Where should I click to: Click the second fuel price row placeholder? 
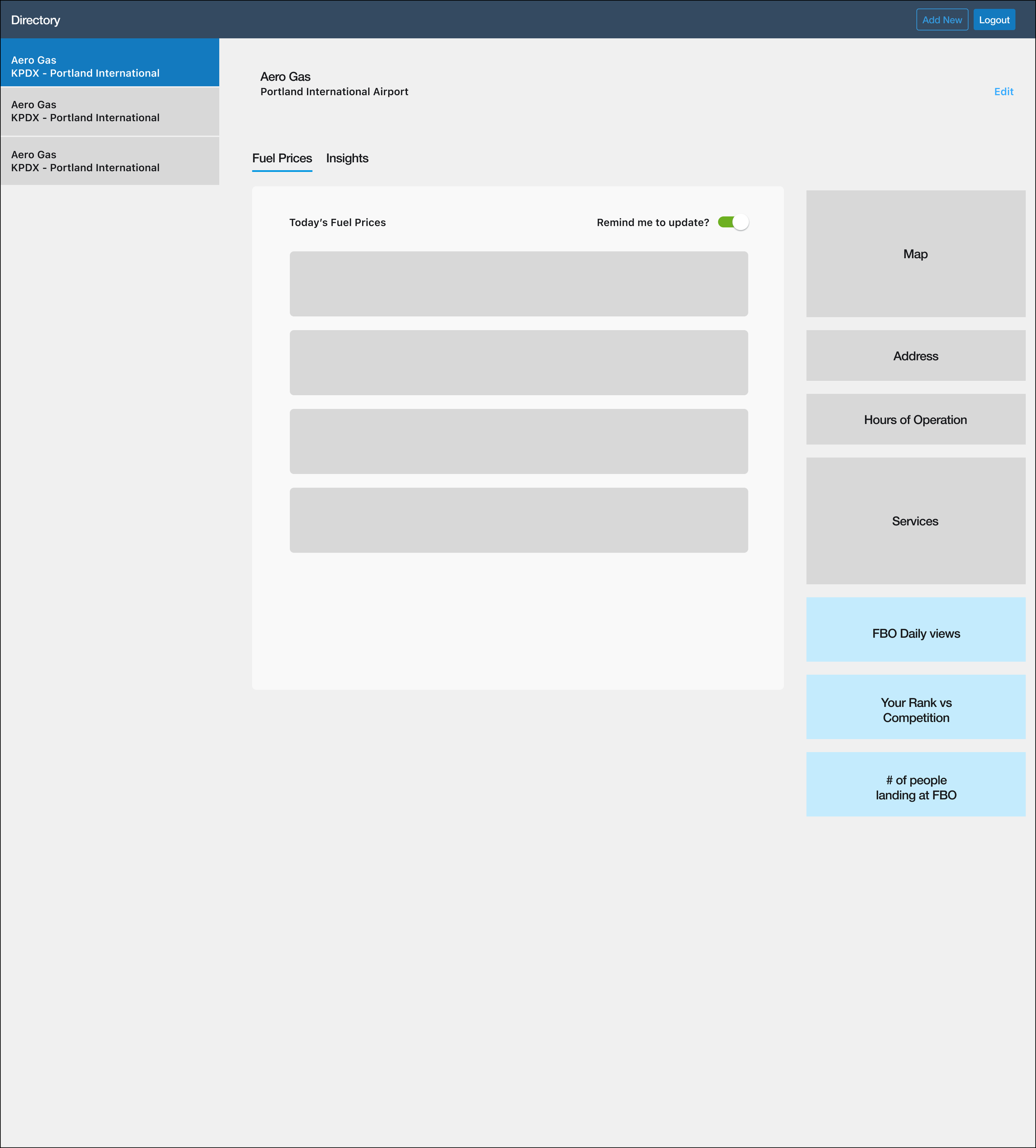(518, 363)
